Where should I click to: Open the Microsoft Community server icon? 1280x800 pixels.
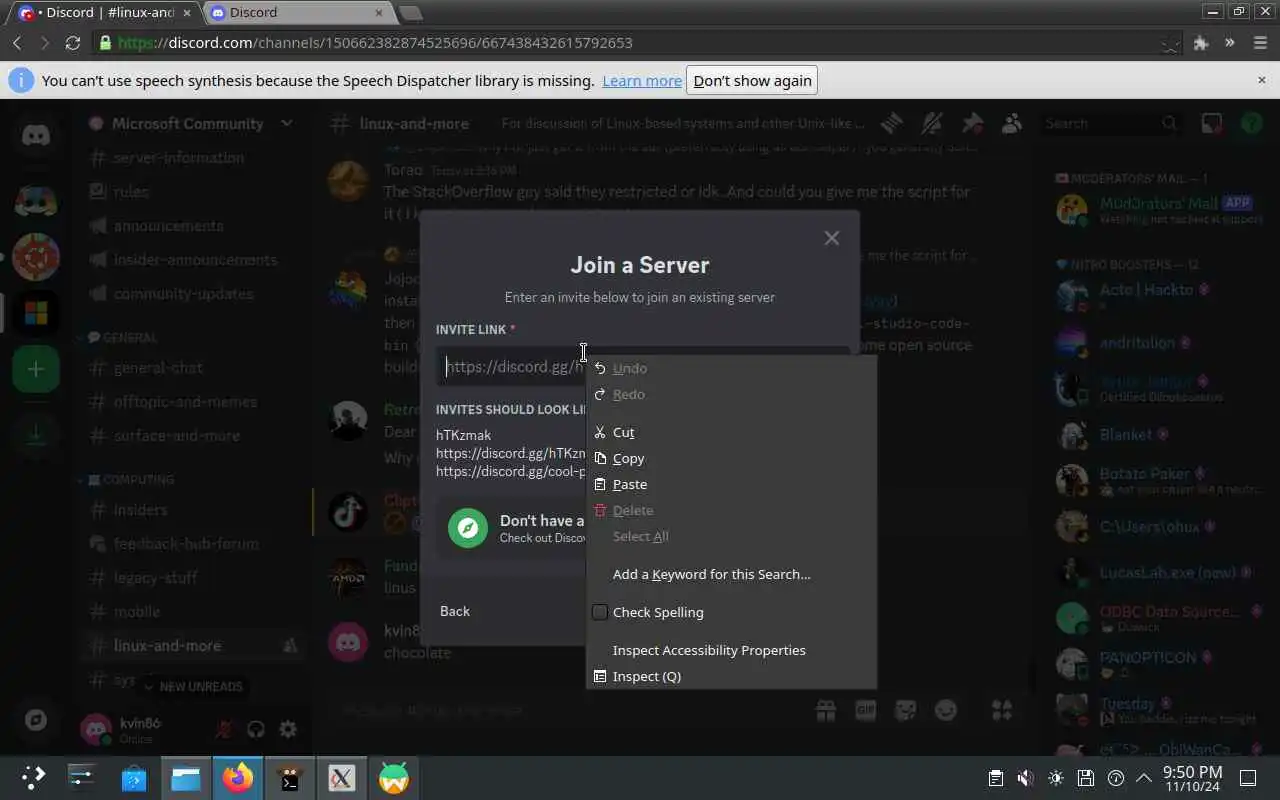point(36,314)
